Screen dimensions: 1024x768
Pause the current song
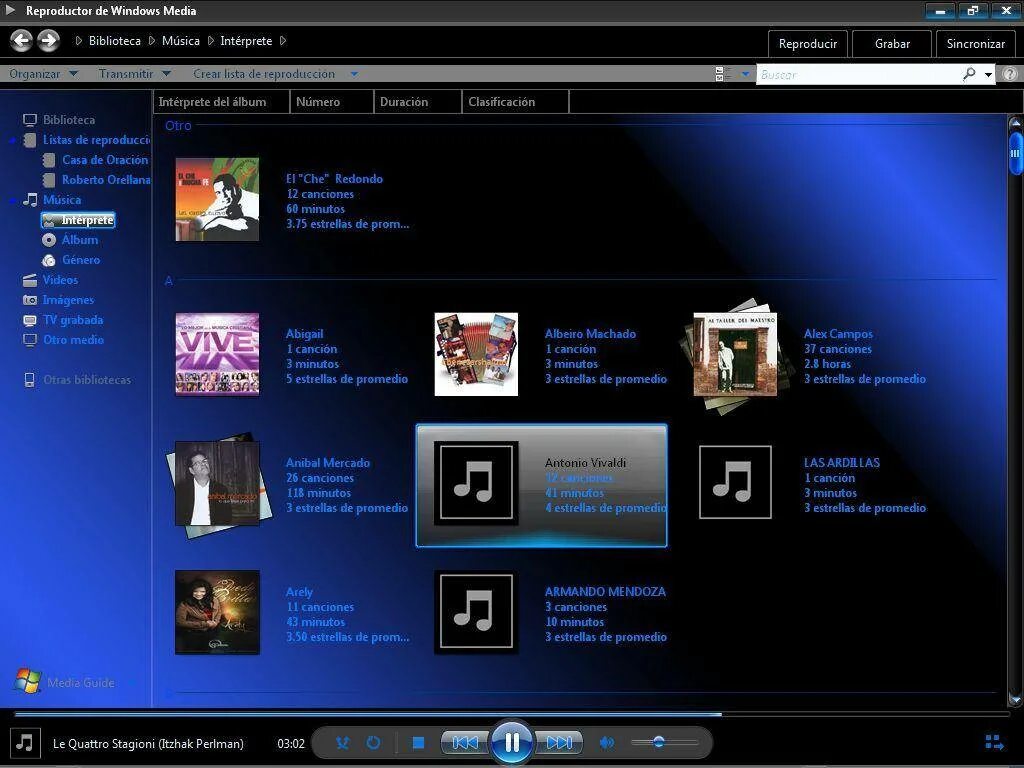pos(512,743)
